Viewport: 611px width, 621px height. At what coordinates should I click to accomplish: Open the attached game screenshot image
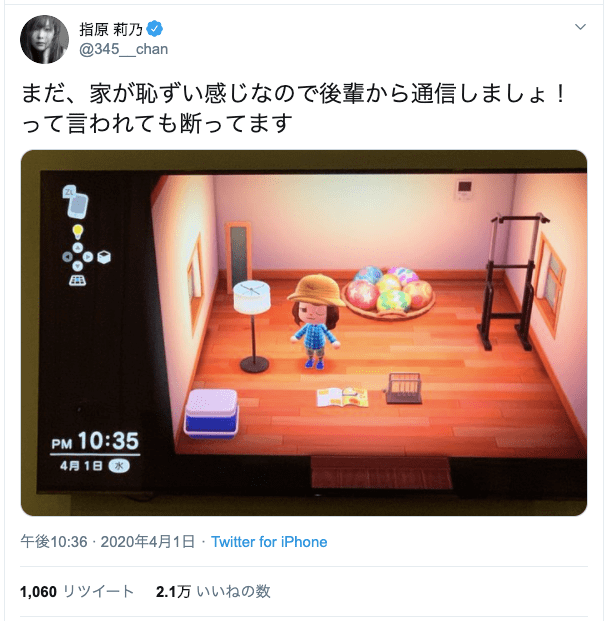304,333
